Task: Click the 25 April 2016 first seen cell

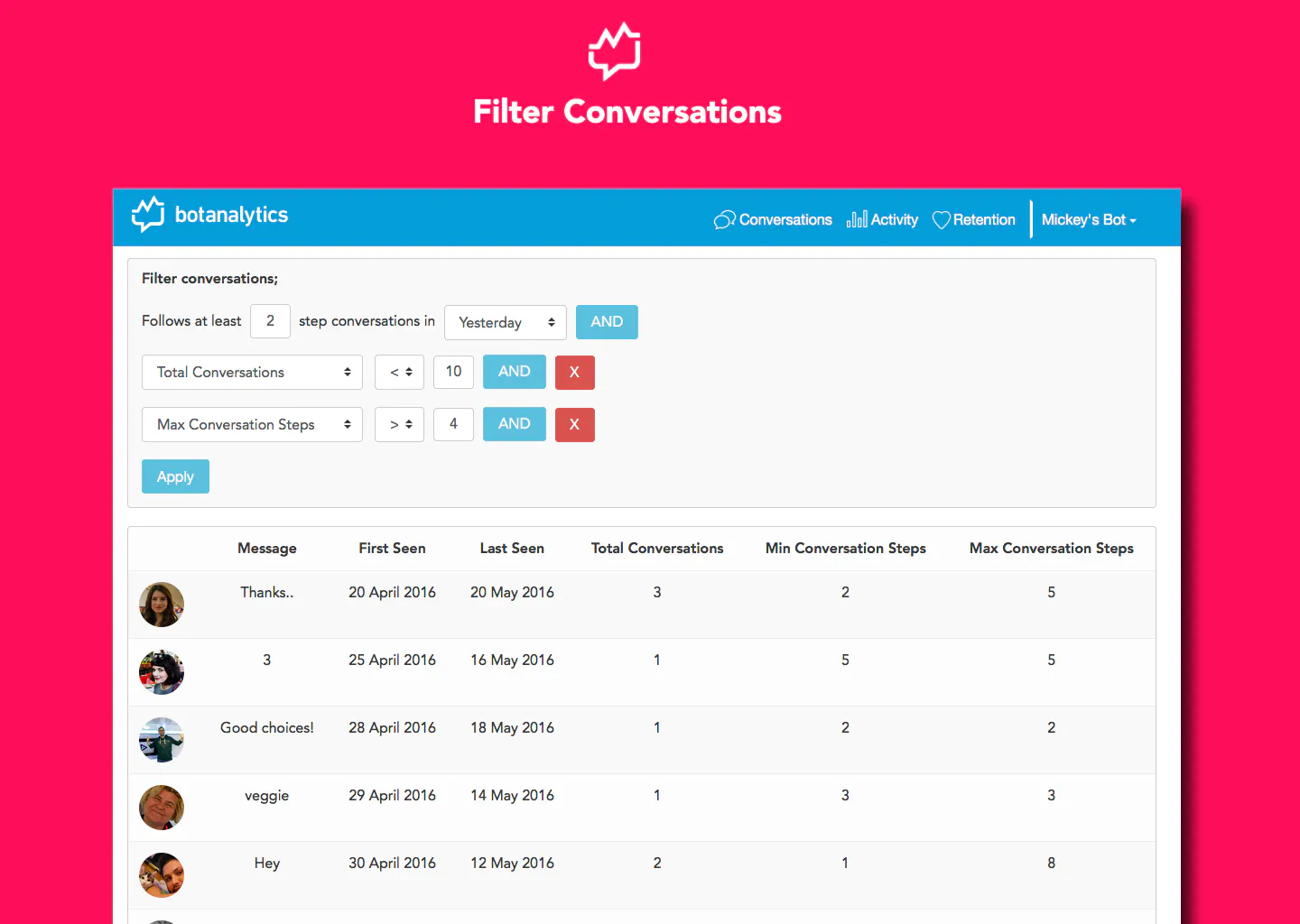Action: [392, 660]
